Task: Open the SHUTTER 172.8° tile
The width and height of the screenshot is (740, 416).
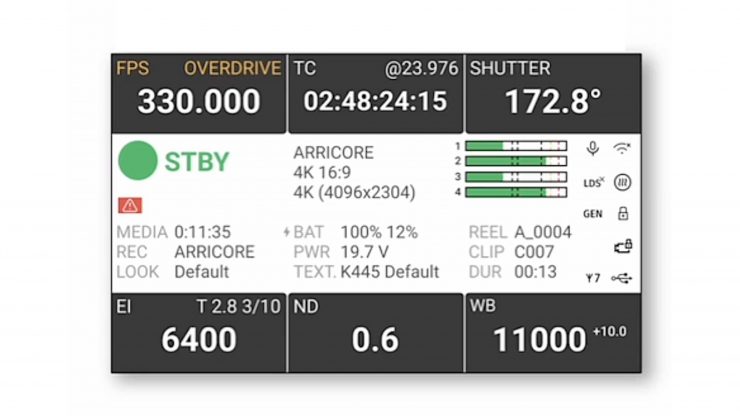Action: click(552, 93)
